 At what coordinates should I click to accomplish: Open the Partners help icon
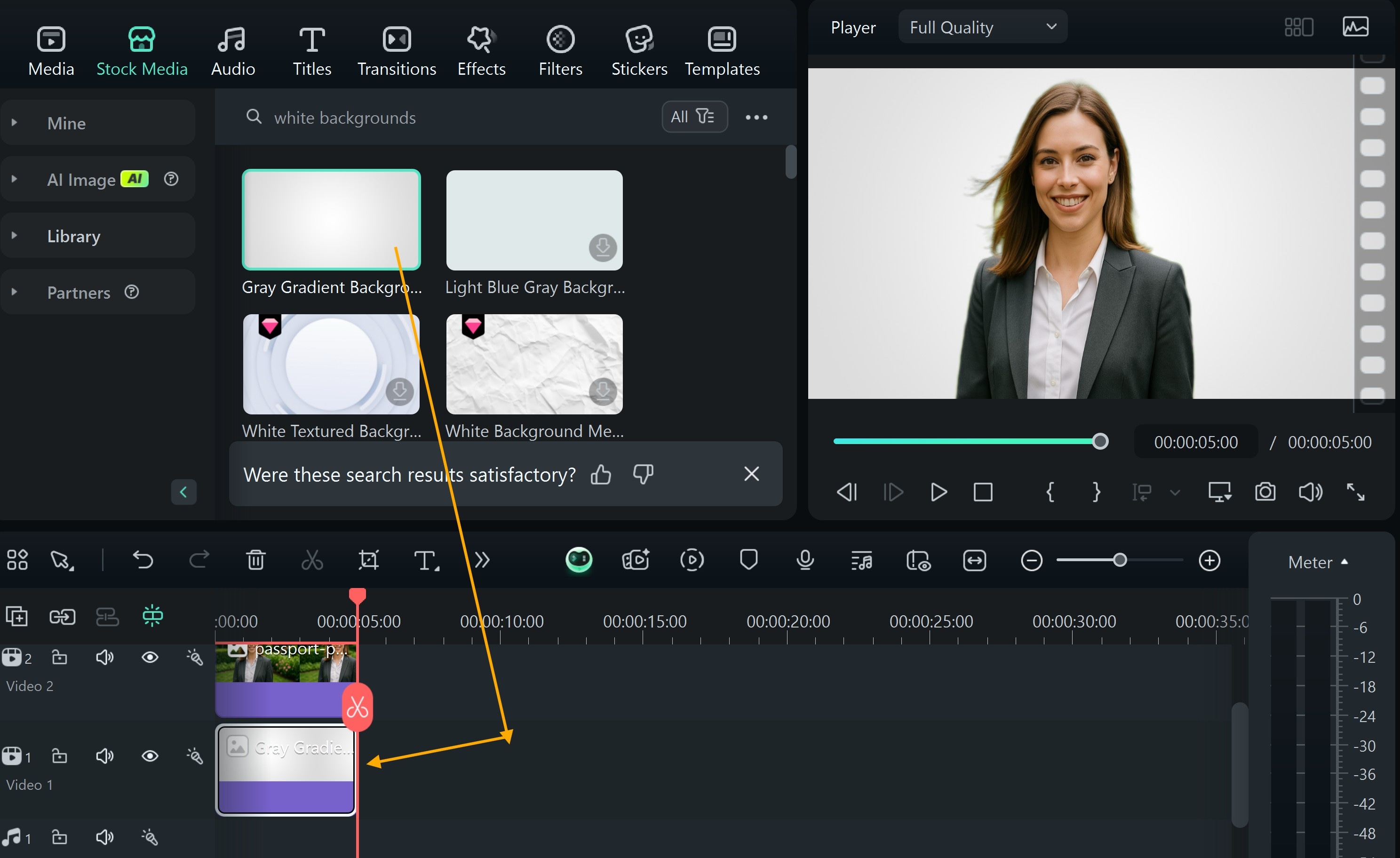[132, 292]
